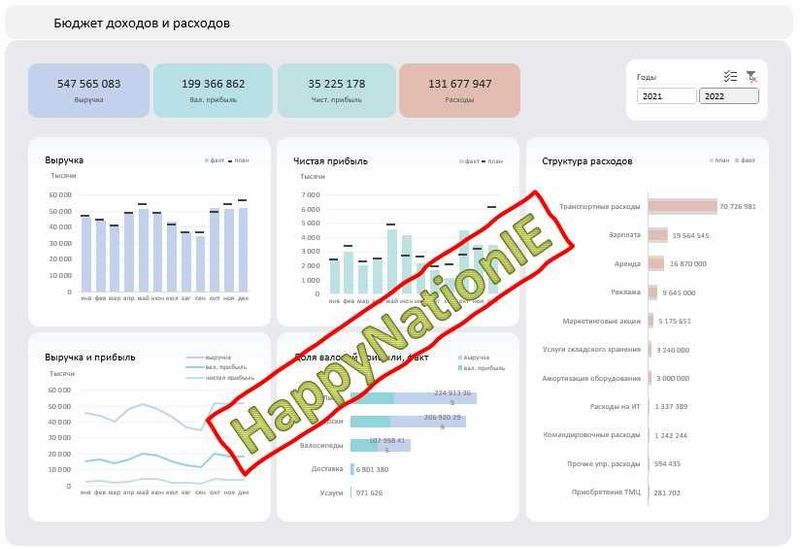Screen dimensions: 800x549
Task: Click the Выручка KPI card 547 565 083
Action: [x=89, y=90]
